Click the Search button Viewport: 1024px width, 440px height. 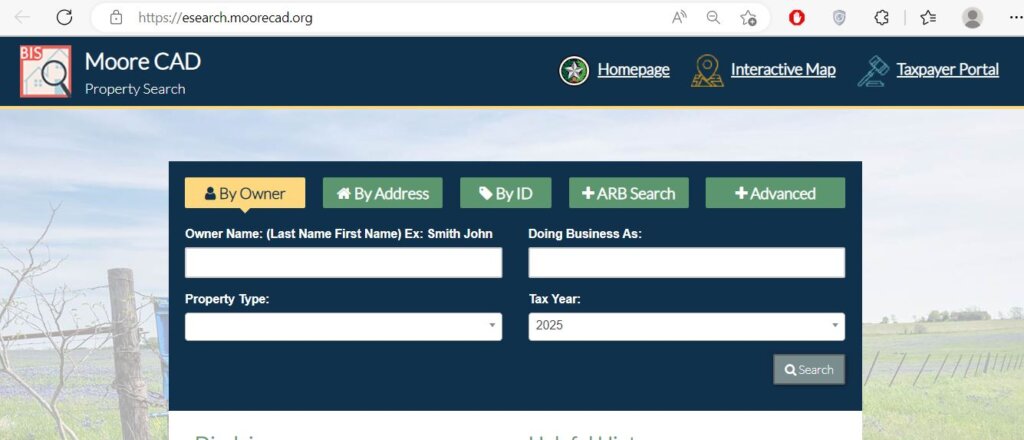click(x=809, y=369)
